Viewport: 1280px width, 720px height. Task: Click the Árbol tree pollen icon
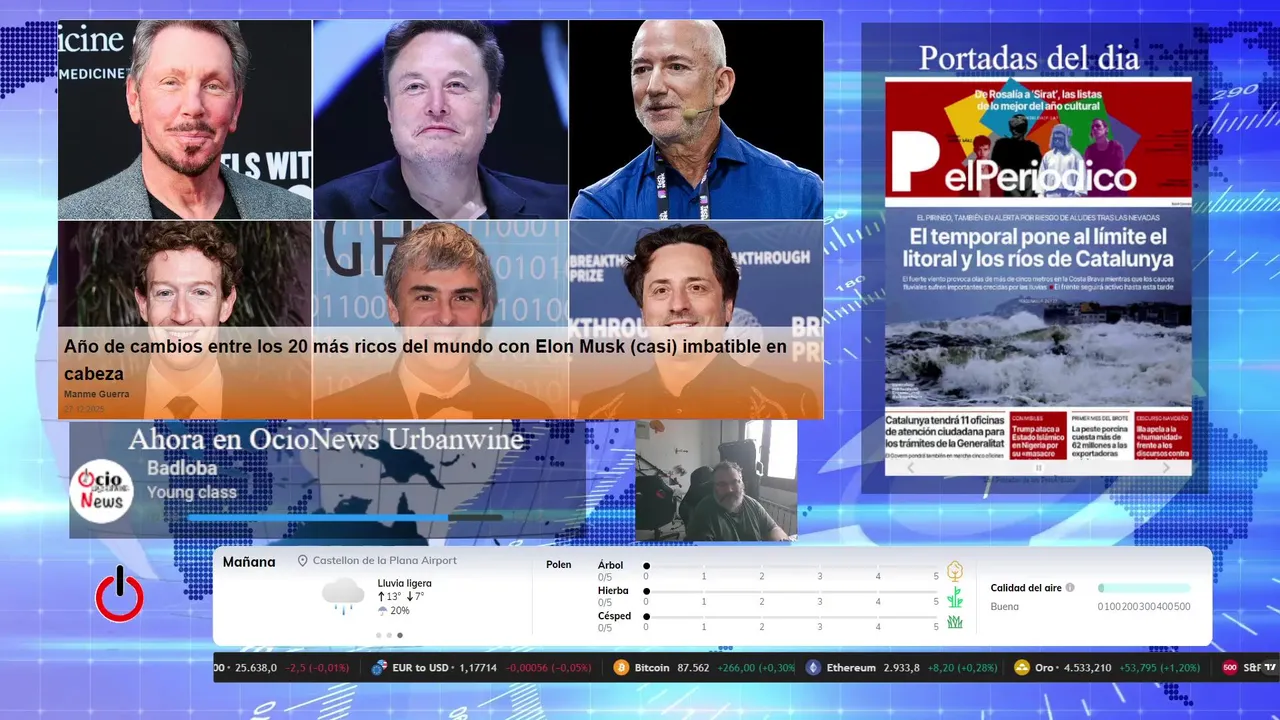955,571
